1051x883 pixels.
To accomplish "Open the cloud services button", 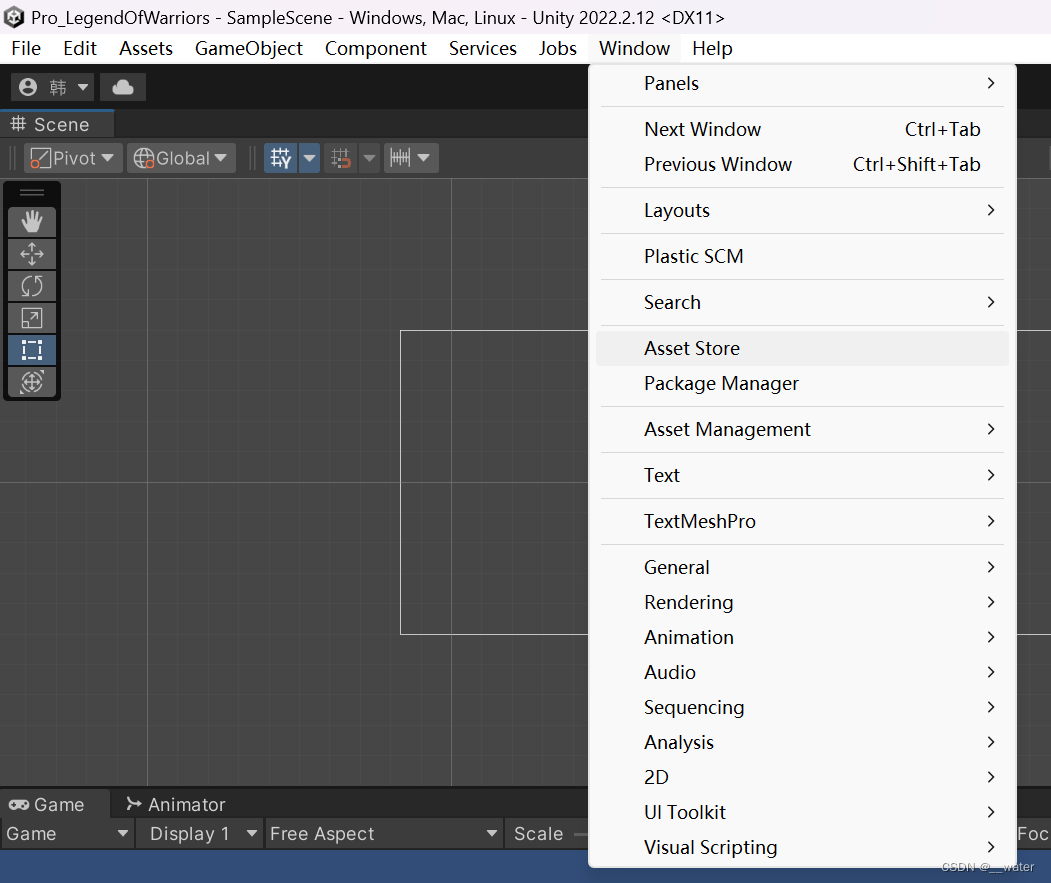I will 123,87.
